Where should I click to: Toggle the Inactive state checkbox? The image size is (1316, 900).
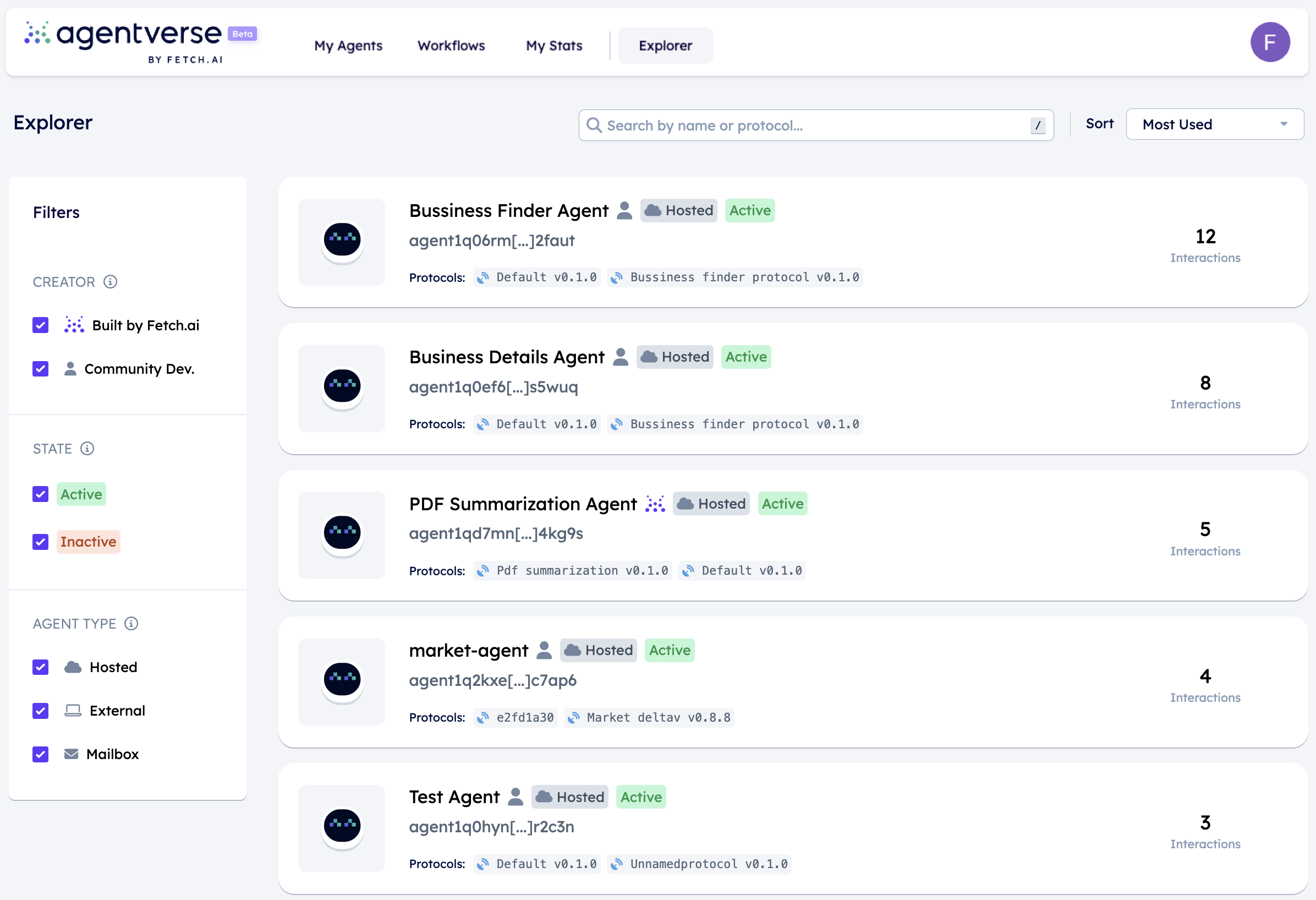[40, 542]
